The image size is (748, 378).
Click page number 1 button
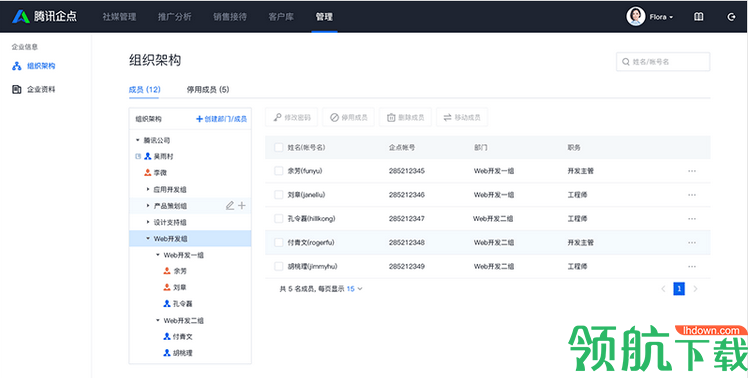(x=679, y=289)
